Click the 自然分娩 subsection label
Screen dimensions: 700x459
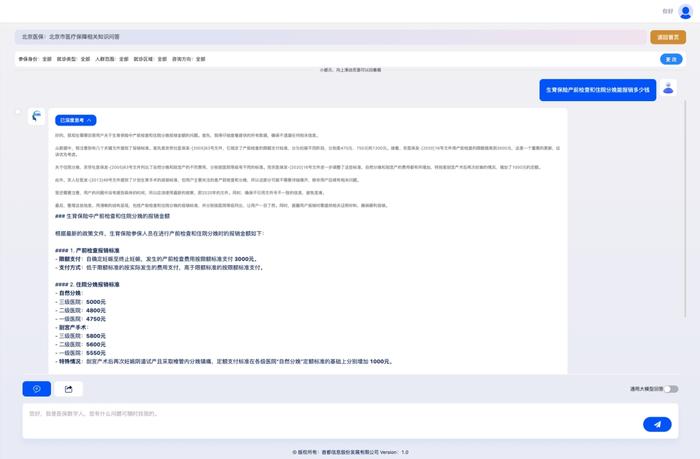pyautogui.click(x=69, y=293)
